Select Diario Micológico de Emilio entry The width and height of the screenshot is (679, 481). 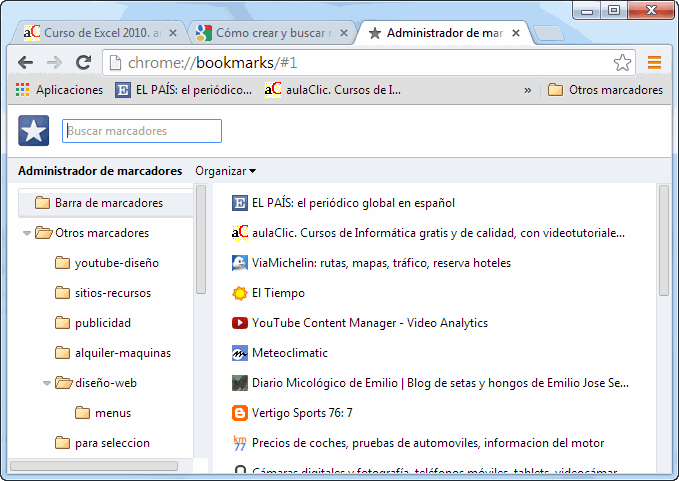(x=440, y=383)
